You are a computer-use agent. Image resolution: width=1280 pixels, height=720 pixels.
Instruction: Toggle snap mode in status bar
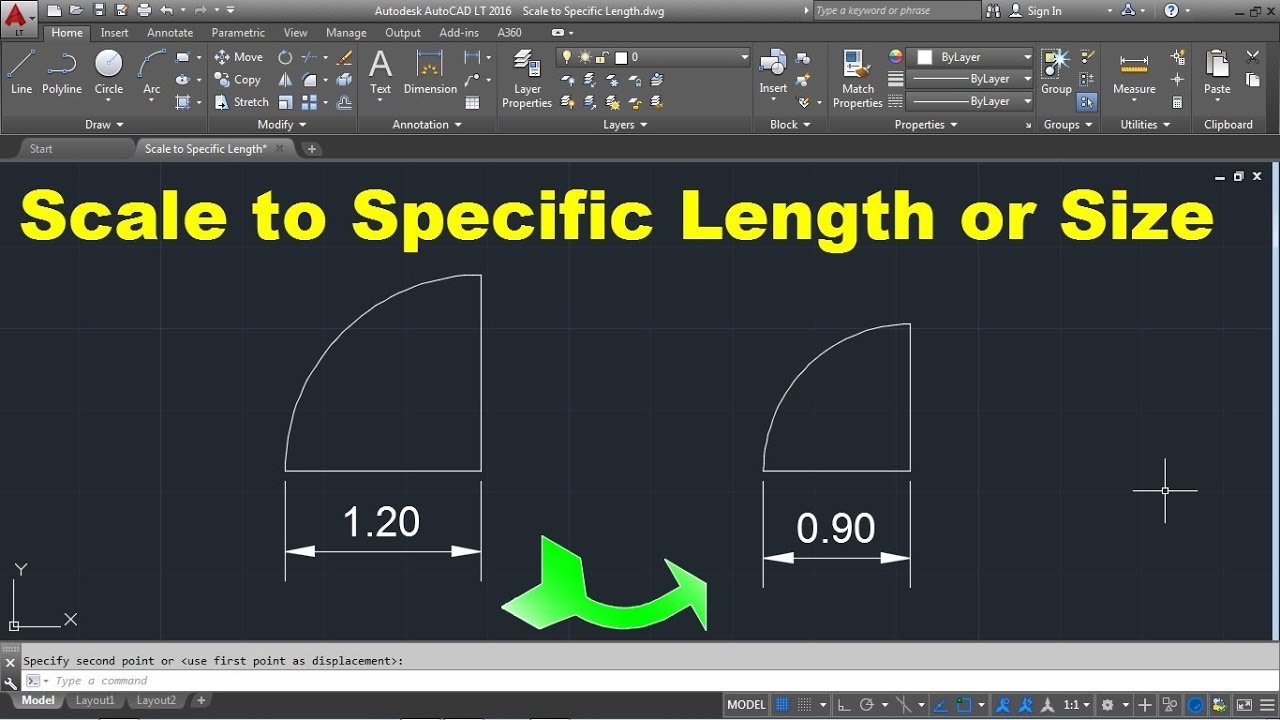(x=806, y=705)
